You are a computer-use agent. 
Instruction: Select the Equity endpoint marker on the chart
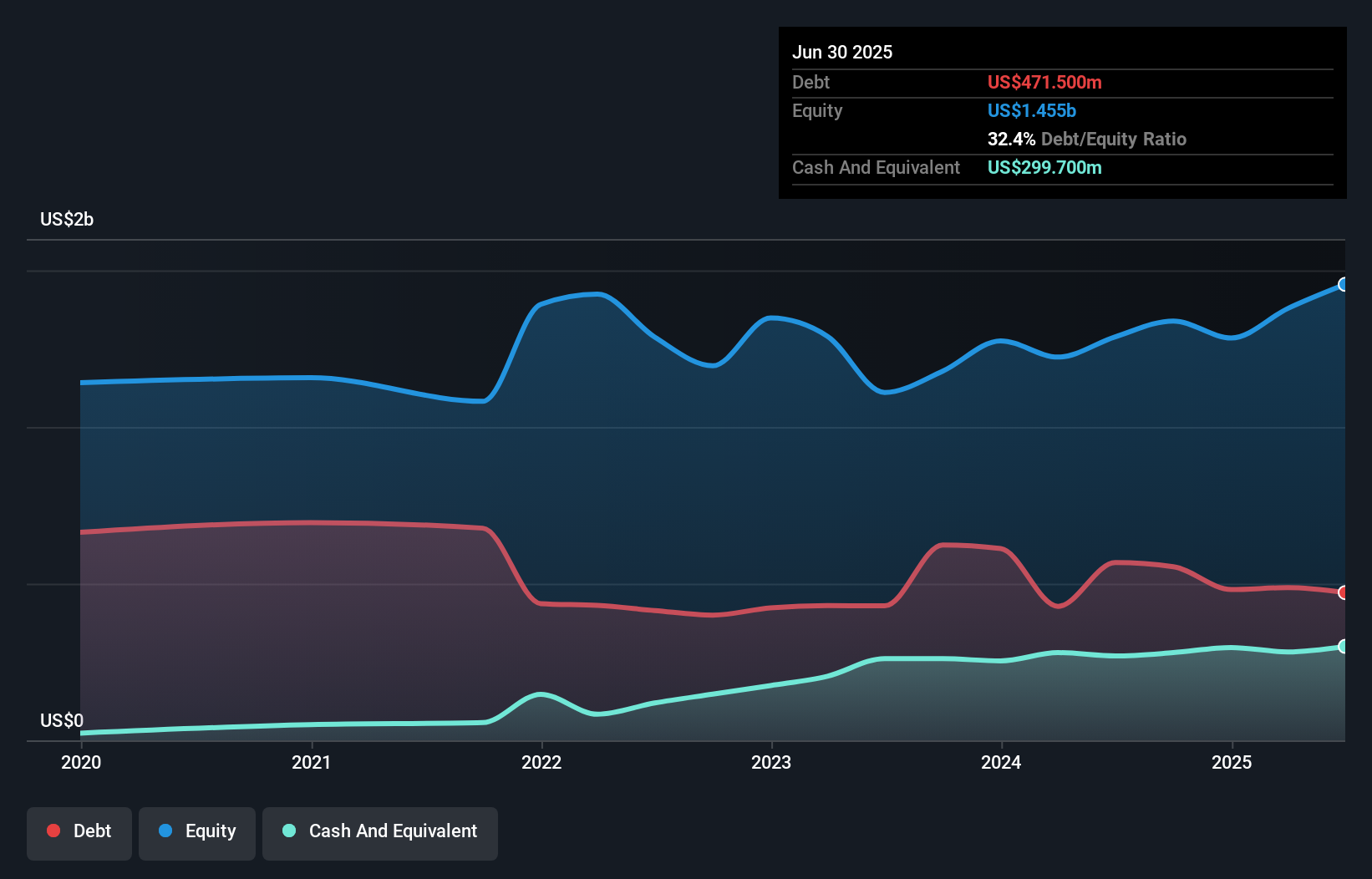point(1343,285)
